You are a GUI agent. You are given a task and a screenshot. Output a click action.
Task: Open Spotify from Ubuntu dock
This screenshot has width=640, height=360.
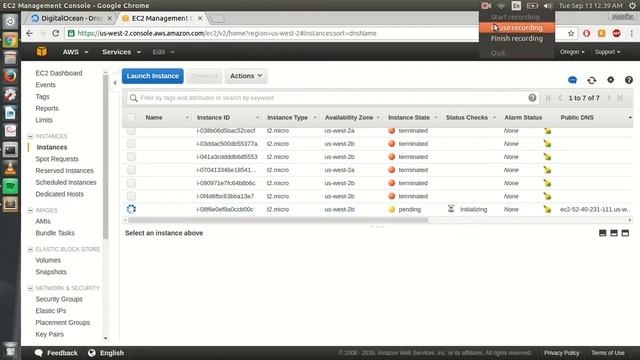point(10,186)
